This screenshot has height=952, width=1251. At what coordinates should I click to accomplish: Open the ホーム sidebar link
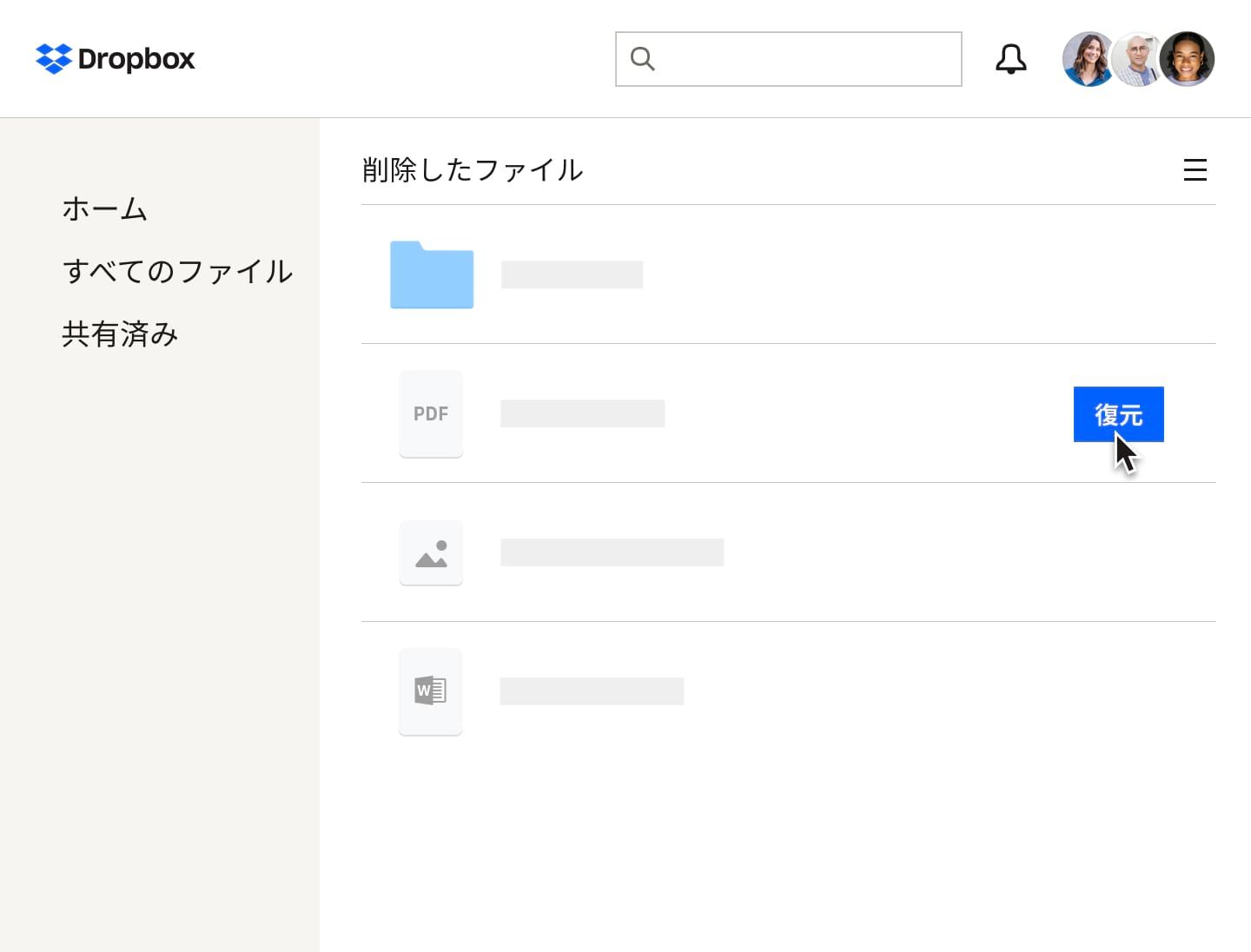(104, 208)
